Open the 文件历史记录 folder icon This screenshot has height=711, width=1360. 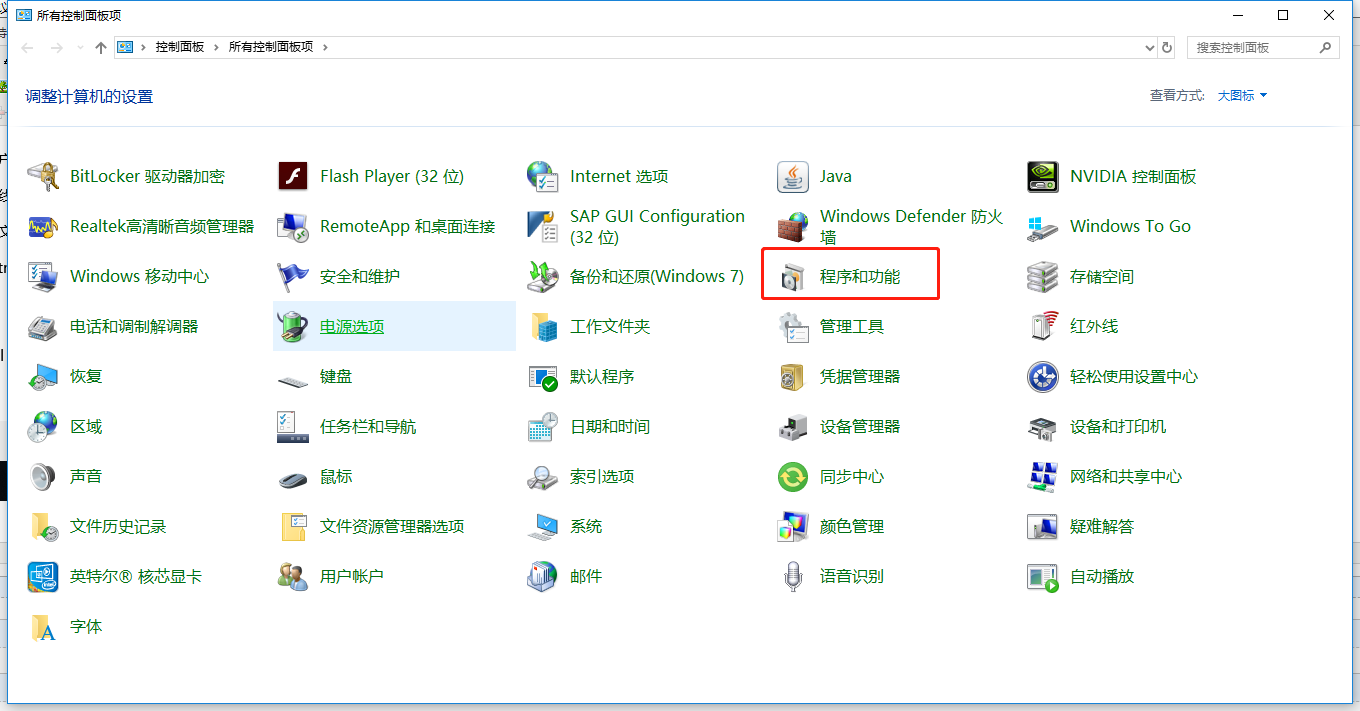(43, 527)
